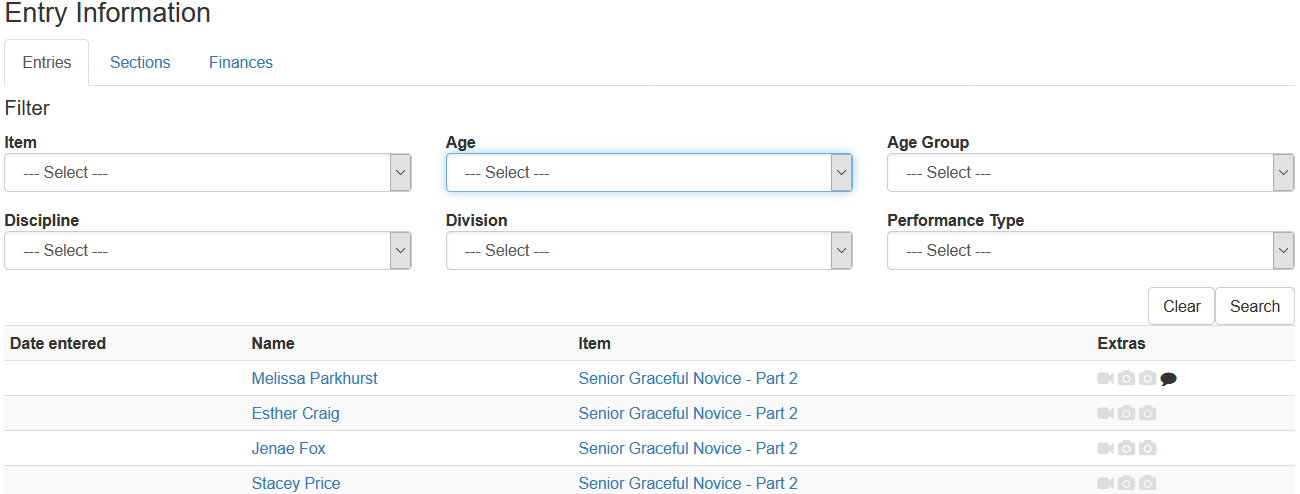Open Esther Craig's Senior Graceful Novice item link

[x=688, y=413]
